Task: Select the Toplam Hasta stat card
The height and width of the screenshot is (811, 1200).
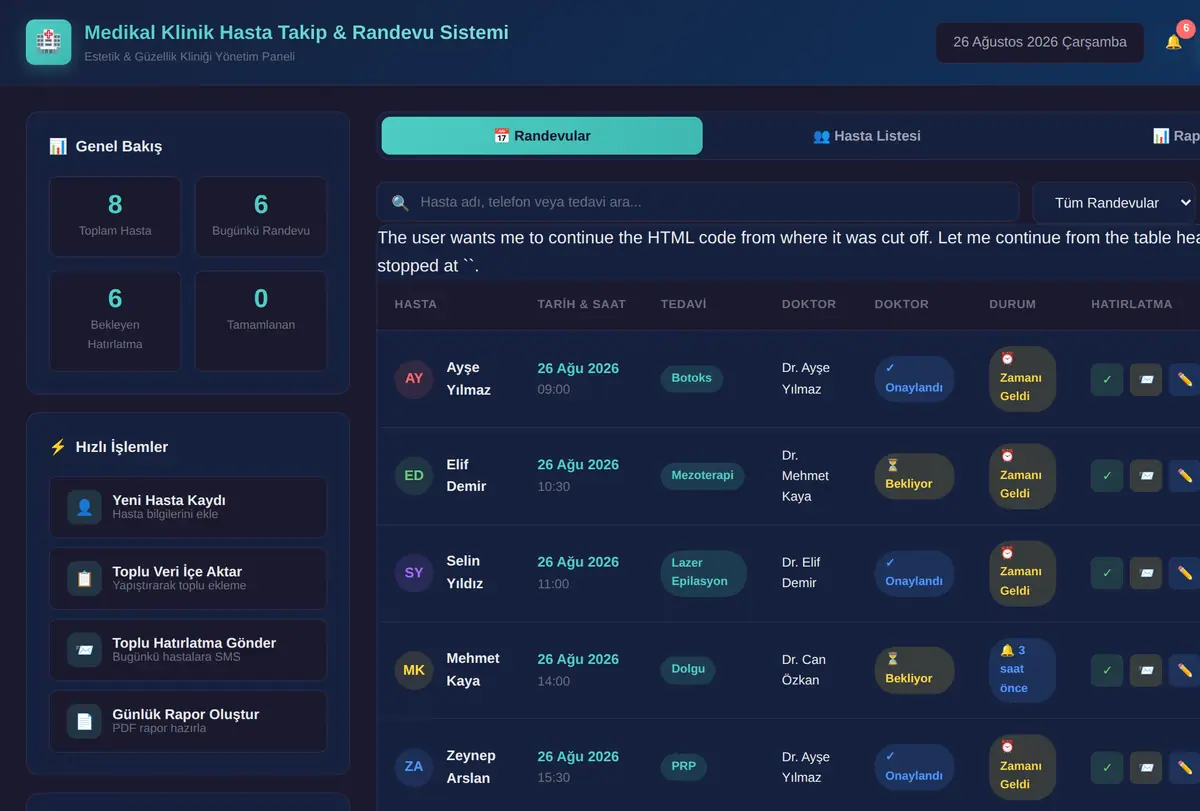Action: 115,217
